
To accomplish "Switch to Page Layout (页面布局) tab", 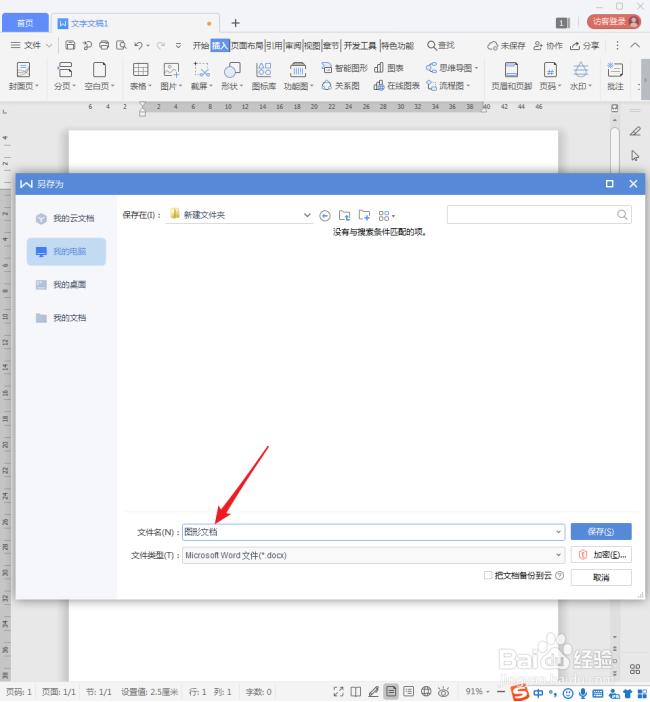I will [247, 45].
